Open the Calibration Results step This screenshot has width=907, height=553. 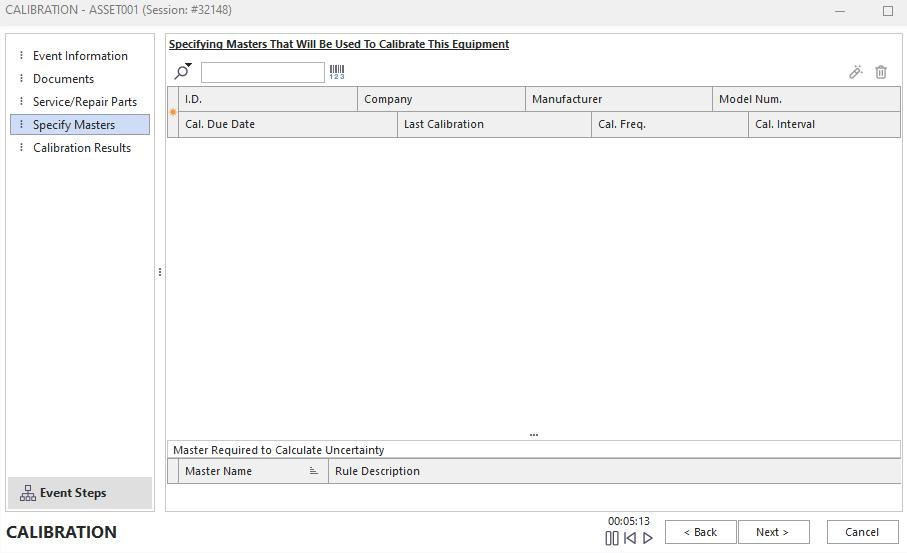pos(82,148)
